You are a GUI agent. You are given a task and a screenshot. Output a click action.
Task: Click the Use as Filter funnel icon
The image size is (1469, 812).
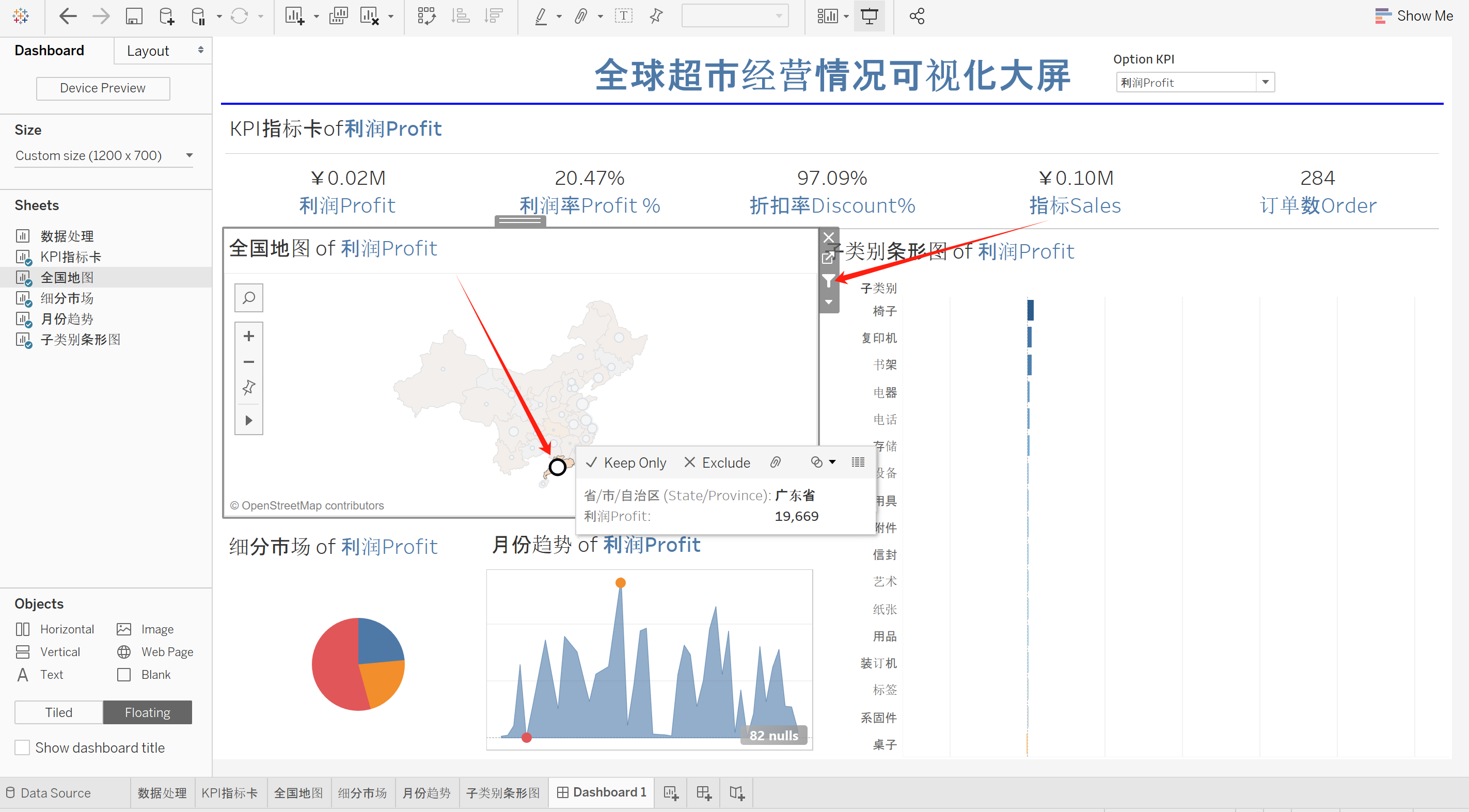[828, 280]
